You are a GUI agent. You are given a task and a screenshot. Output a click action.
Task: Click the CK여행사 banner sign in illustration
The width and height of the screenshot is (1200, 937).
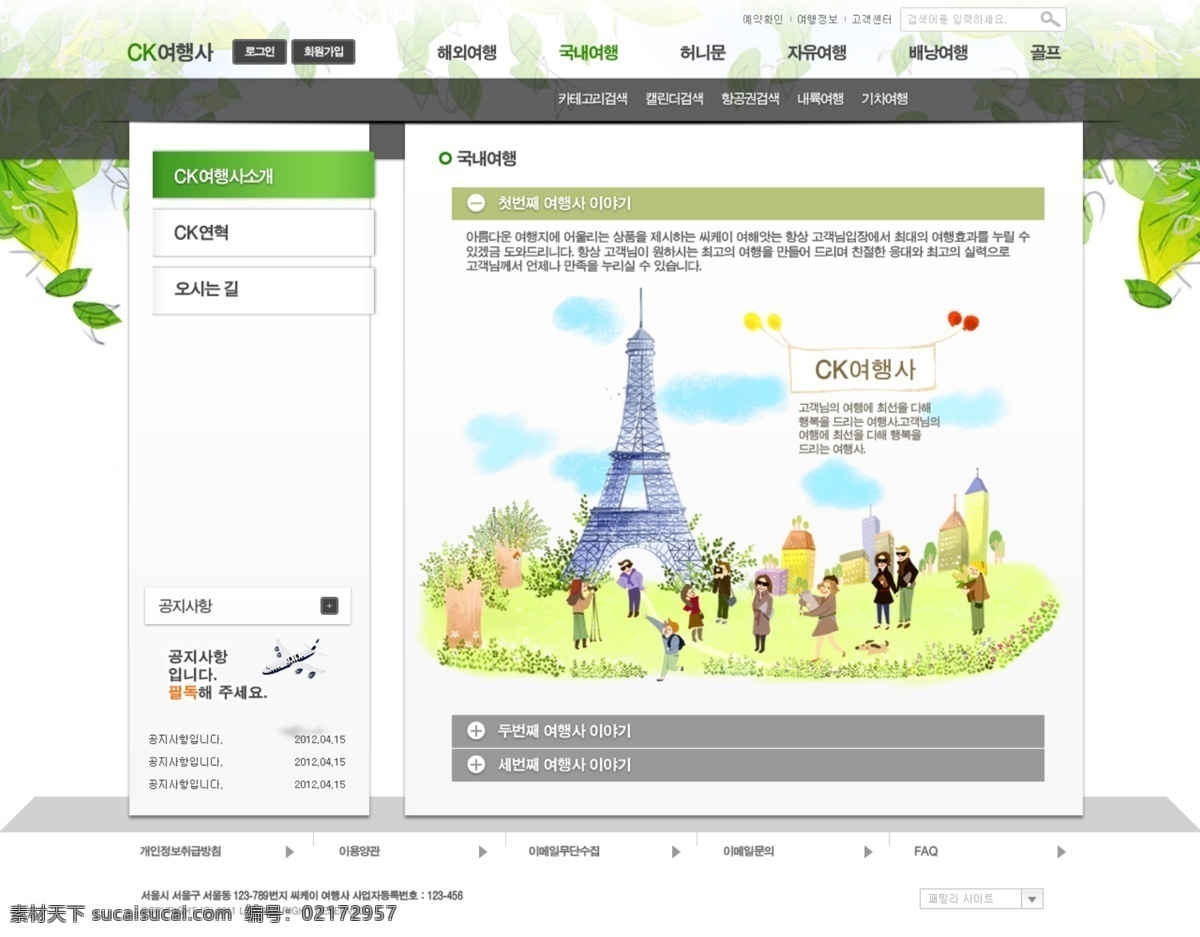pos(864,369)
